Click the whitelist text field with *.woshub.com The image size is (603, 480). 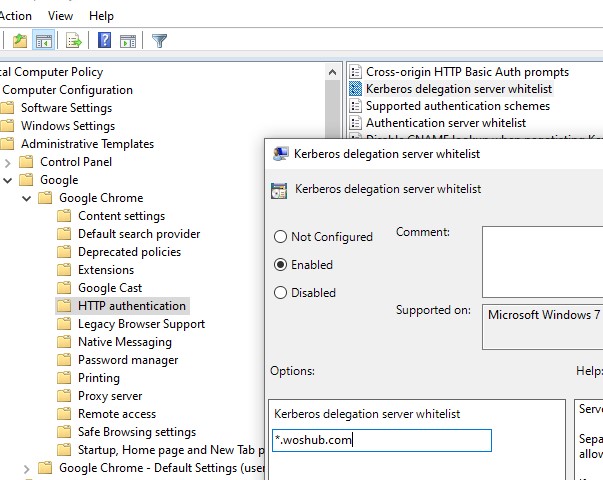pyautogui.click(x=381, y=440)
